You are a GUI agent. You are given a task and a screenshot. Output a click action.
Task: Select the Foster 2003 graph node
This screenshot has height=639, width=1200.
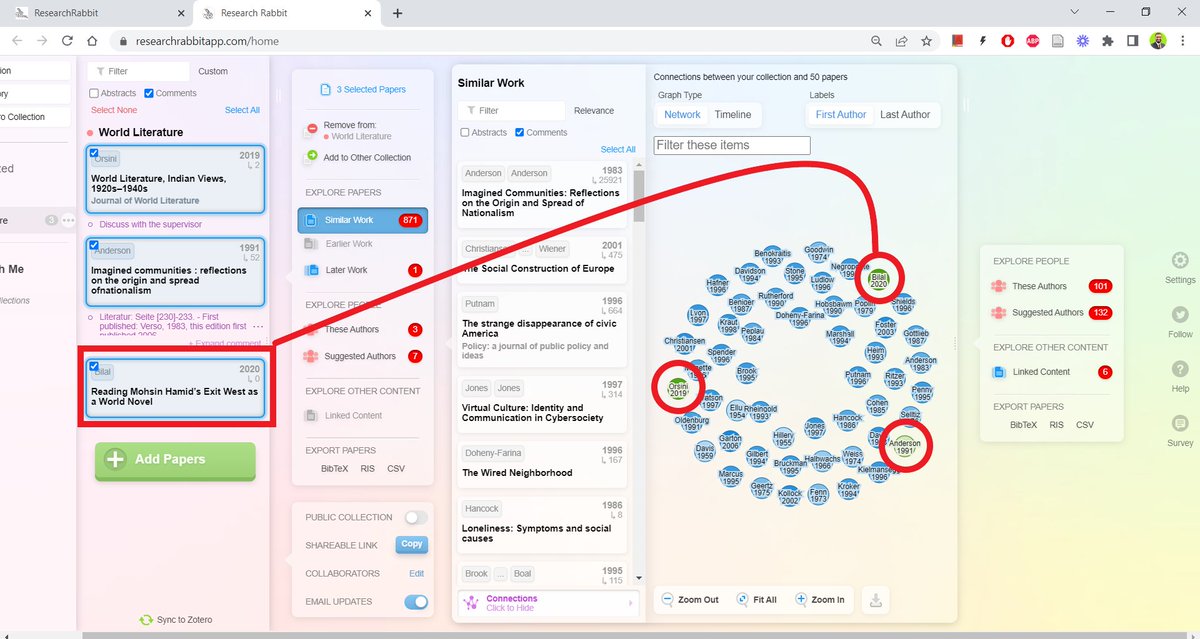[885, 328]
